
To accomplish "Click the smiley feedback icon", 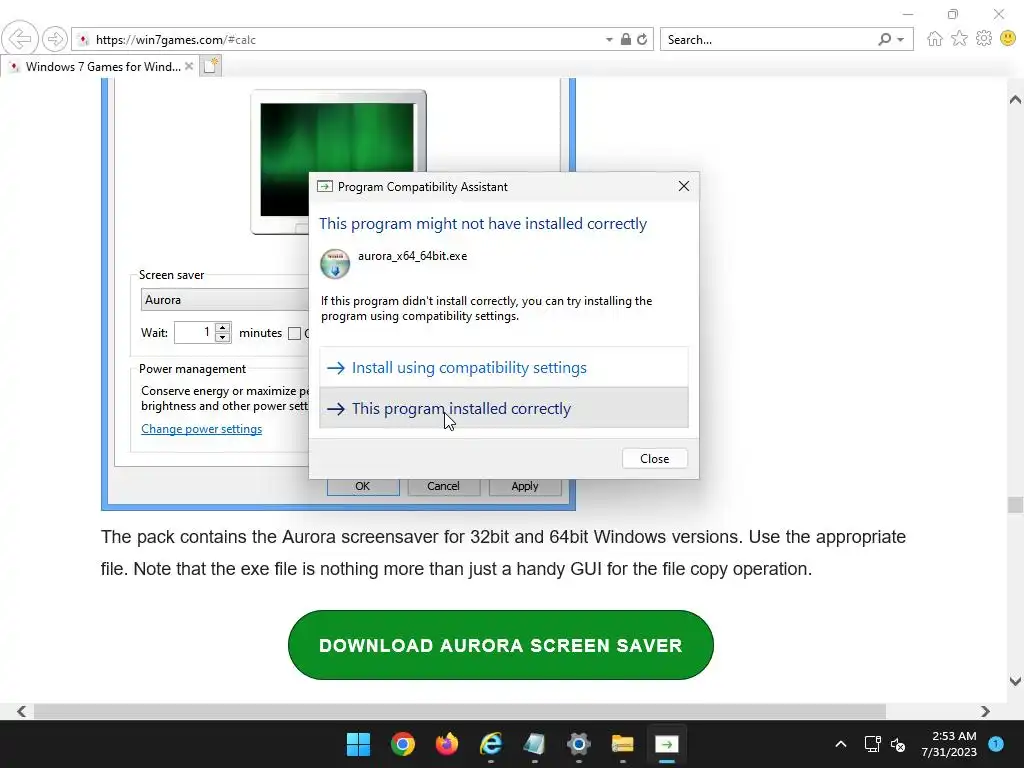I will 1008,39.
